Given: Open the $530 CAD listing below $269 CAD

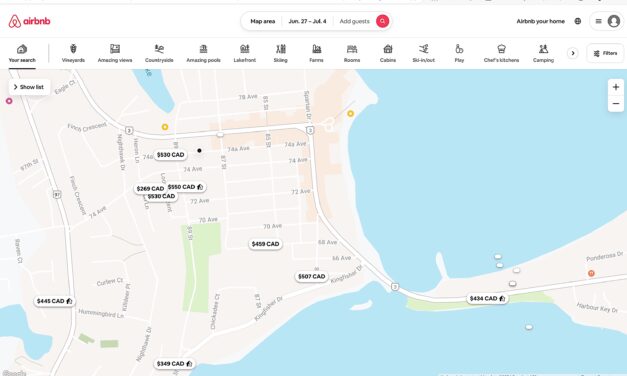Looking at the screenshot, I should click(161, 196).
